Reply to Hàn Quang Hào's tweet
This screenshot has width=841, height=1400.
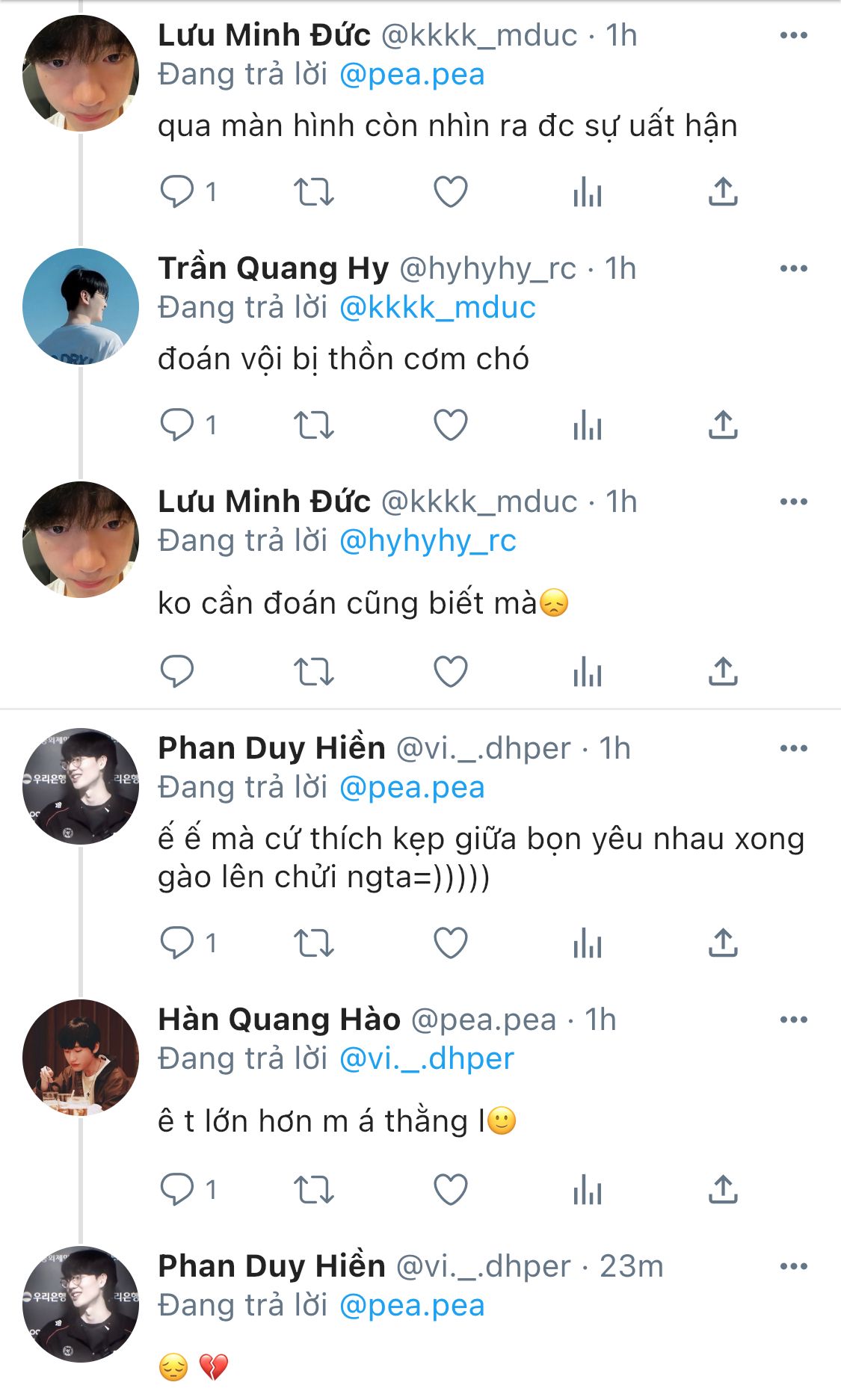(177, 1188)
